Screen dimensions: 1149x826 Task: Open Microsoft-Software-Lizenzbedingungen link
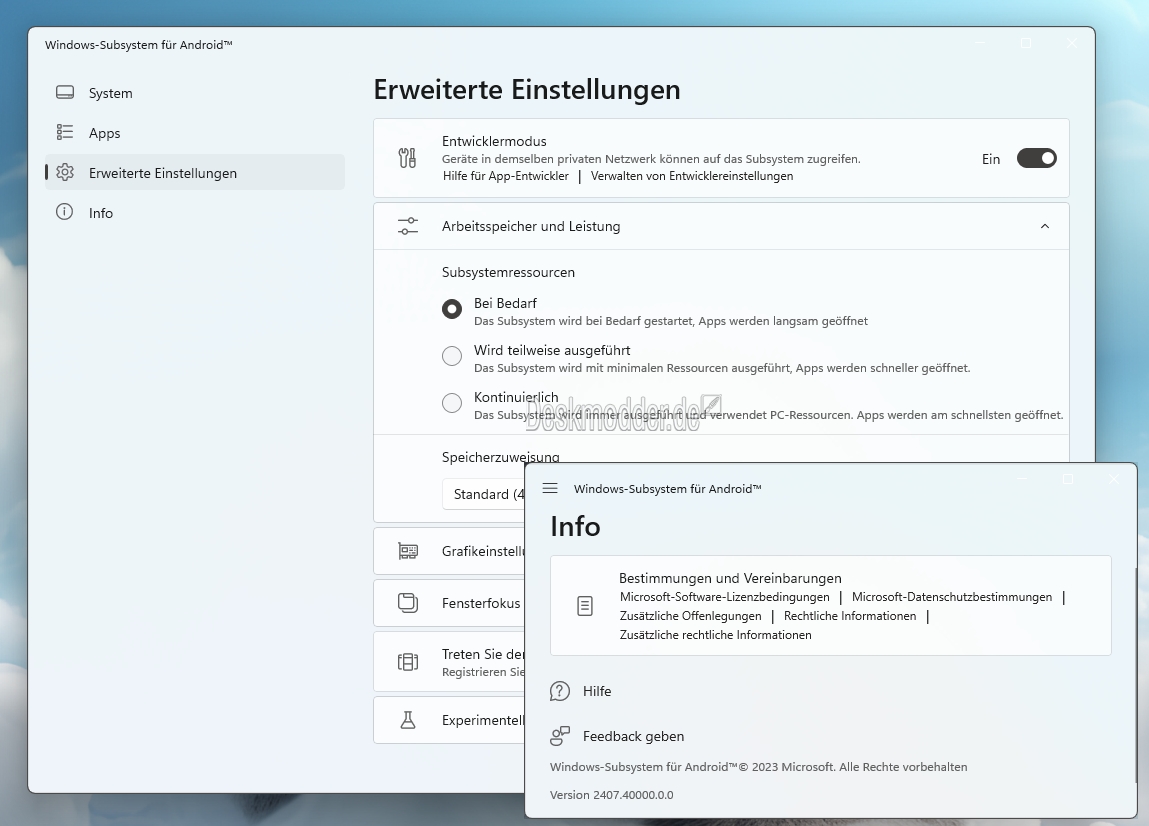725,597
